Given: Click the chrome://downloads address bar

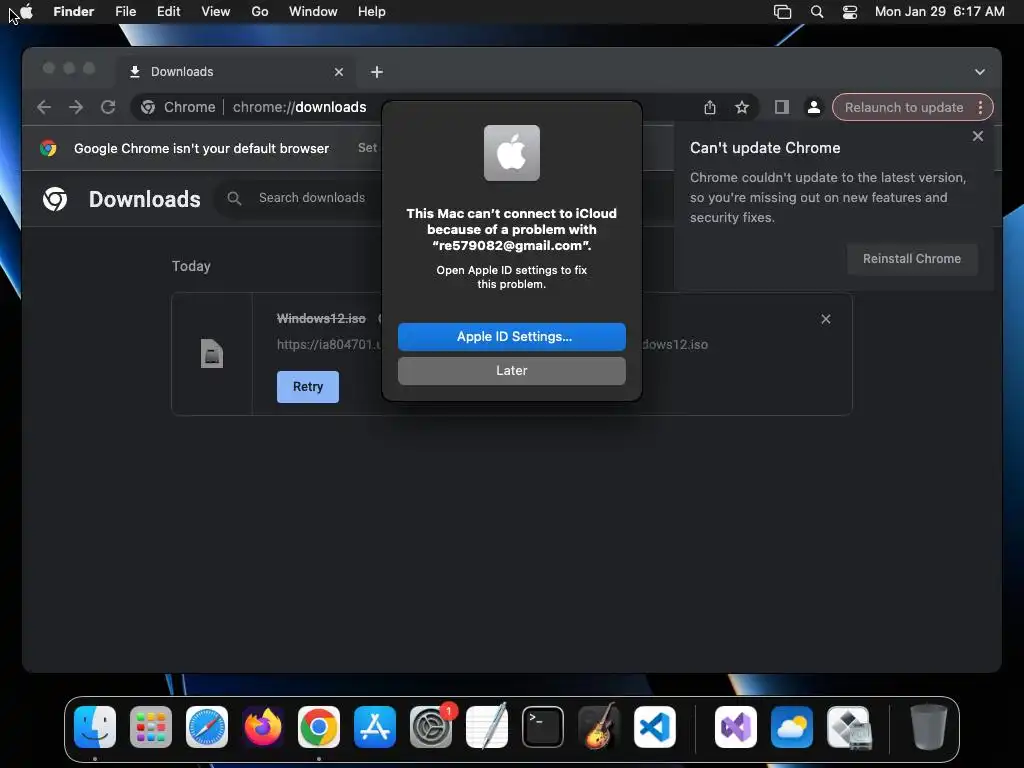Looking at the screenshot, I should click(299, 107).
